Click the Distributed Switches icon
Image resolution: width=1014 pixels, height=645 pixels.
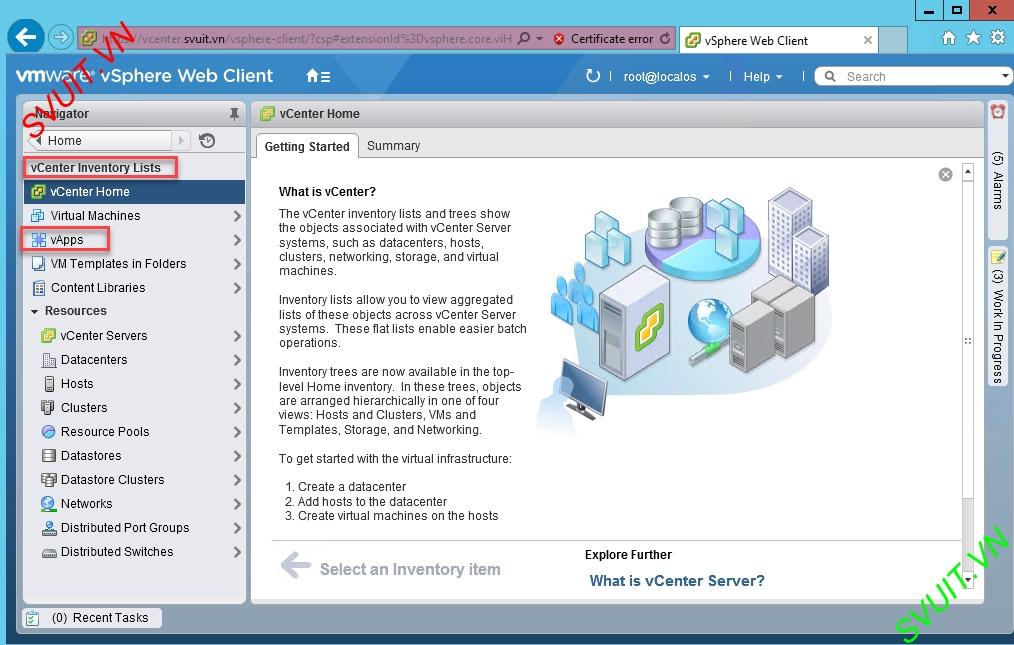pyautogui.click(x=49, y=552)
